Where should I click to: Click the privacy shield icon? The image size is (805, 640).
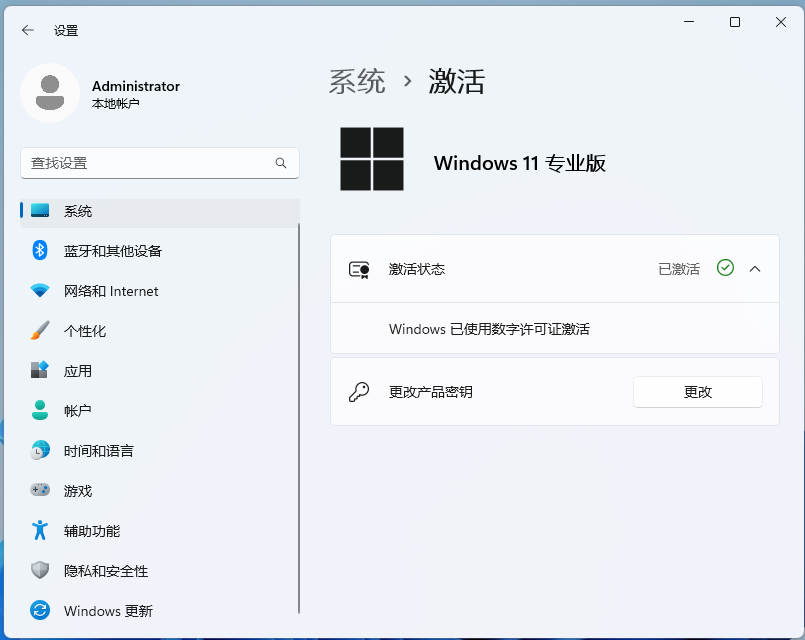(x=40, y=570)
